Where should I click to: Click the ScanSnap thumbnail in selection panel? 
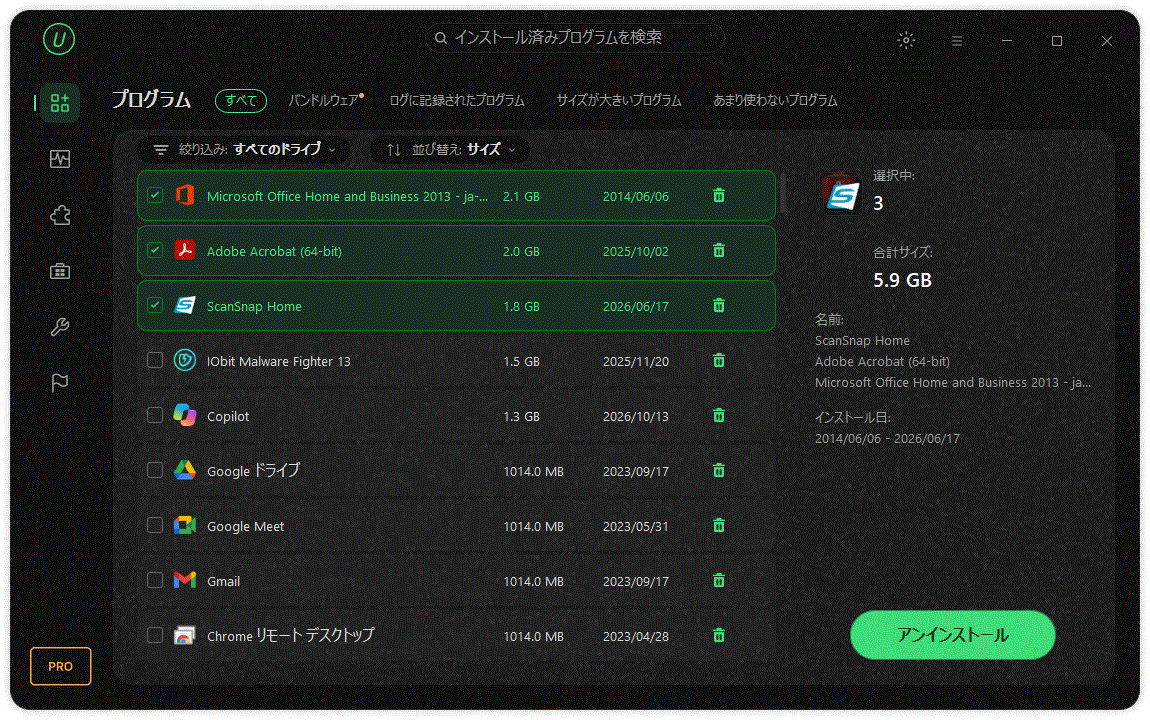coord(841,193)
